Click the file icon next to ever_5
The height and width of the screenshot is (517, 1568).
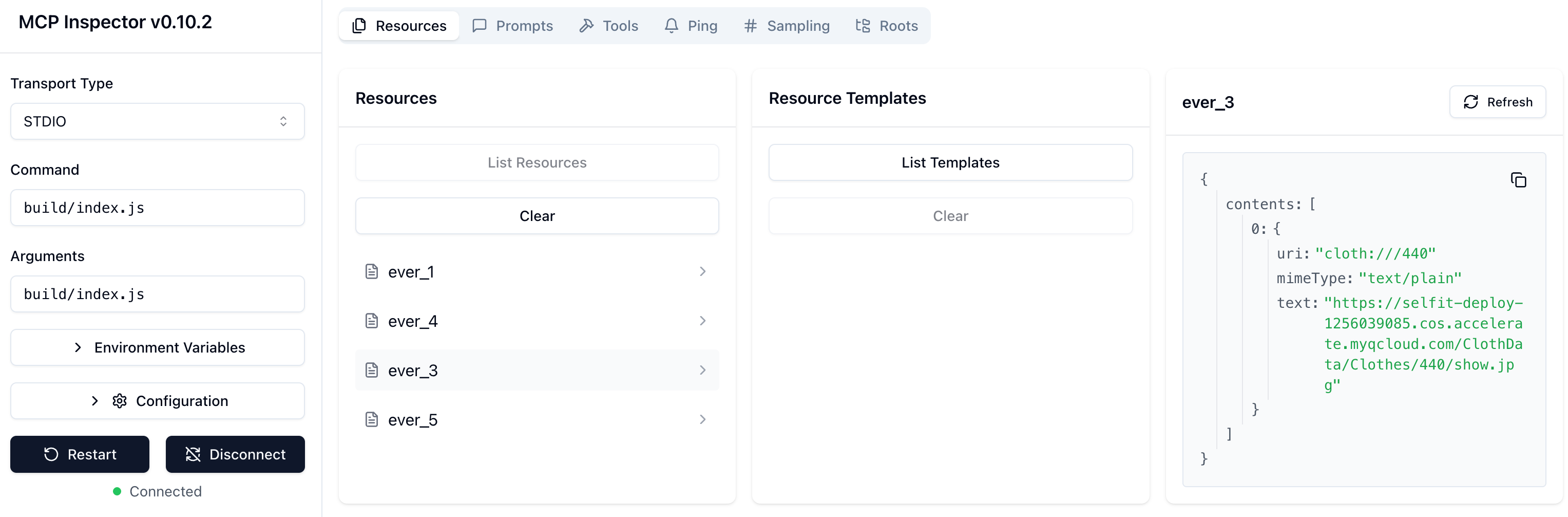[371, 419]
